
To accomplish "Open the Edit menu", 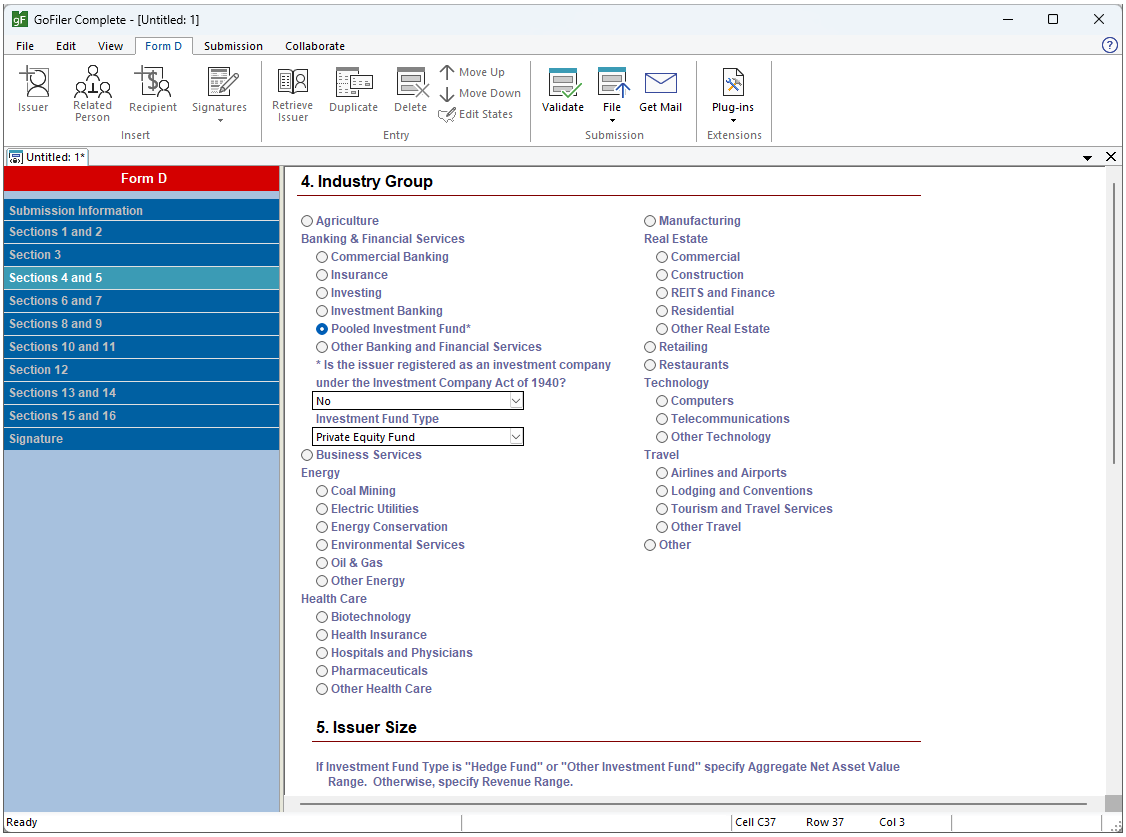I will pyautogui.click(x=66, y=46).
